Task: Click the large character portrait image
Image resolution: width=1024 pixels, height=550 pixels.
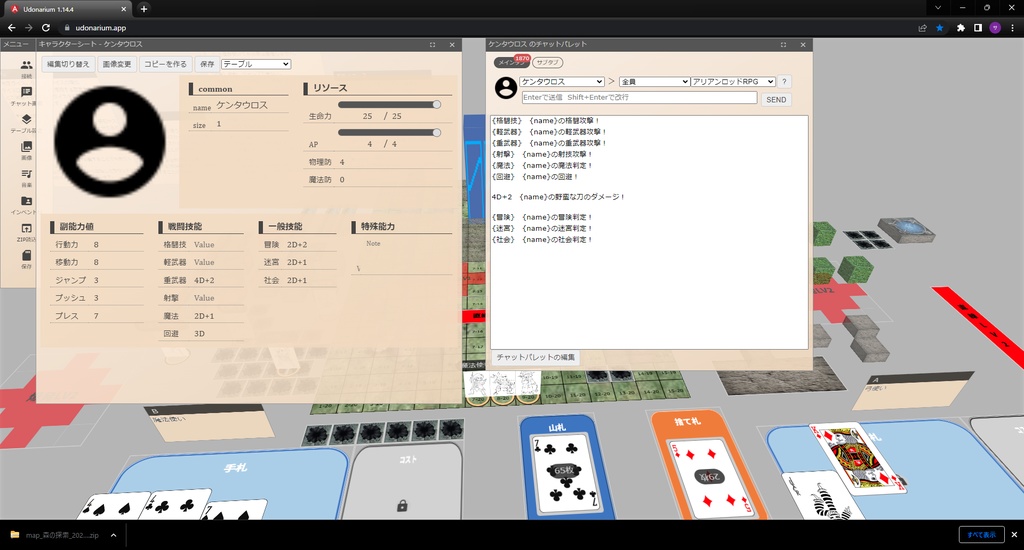Action: point(110,141)
